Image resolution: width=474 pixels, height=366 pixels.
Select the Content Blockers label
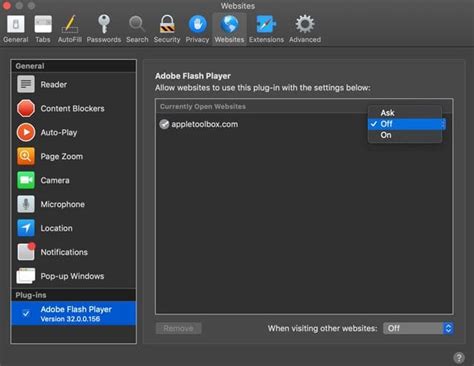pos(72,109)
